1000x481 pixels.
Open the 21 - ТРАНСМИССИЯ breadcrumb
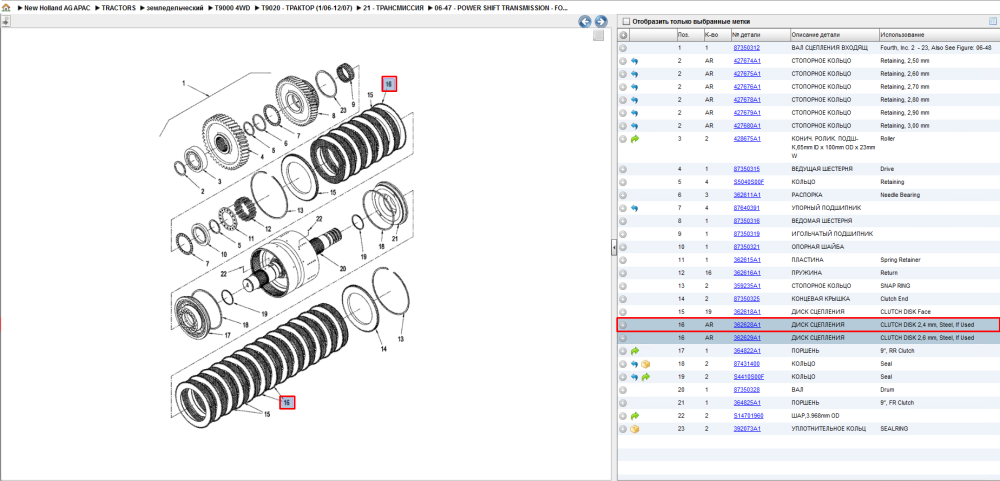(391, 8)
